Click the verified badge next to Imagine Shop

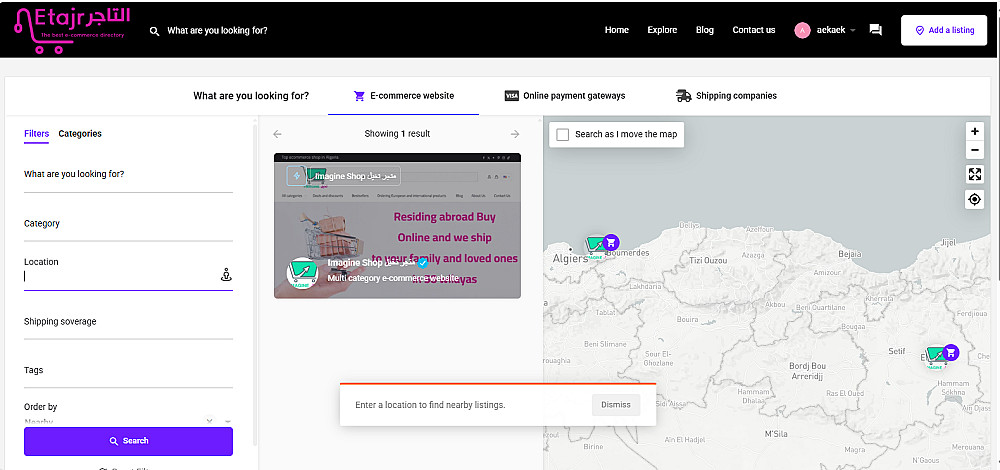[422, 263]
